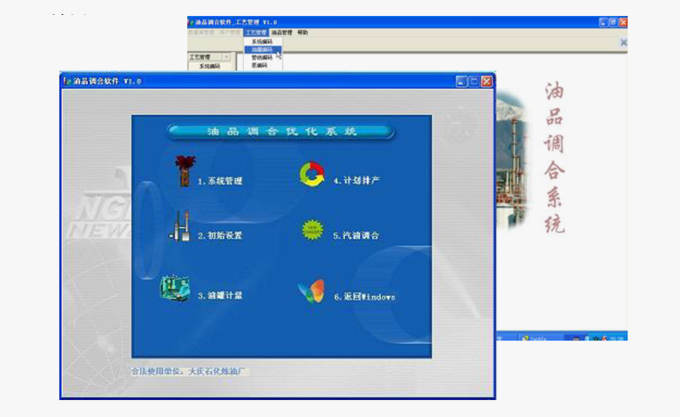This screenshot has height=417, width=680.
Task: Open 油品管理 menu in back window
Action: point(282,33)
